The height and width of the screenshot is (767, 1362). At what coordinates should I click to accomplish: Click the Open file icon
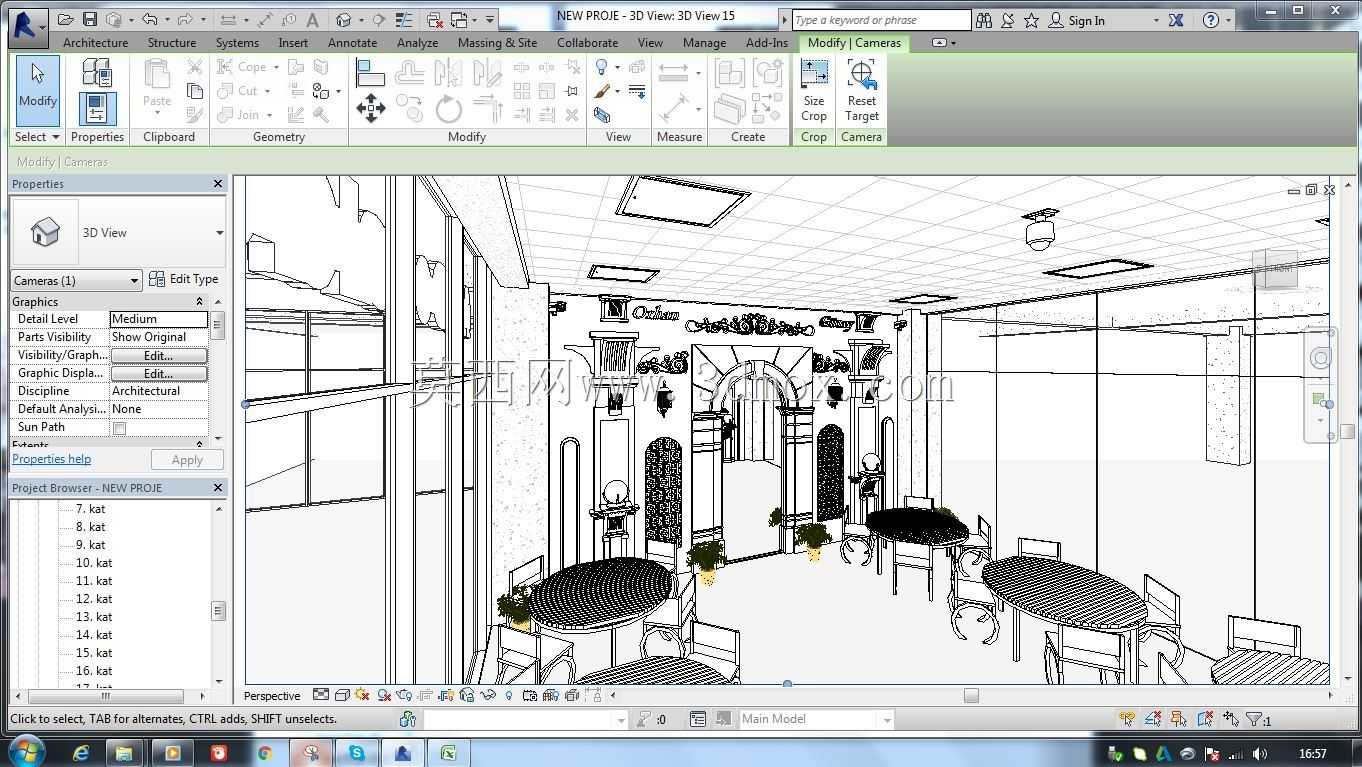(66, 20)
